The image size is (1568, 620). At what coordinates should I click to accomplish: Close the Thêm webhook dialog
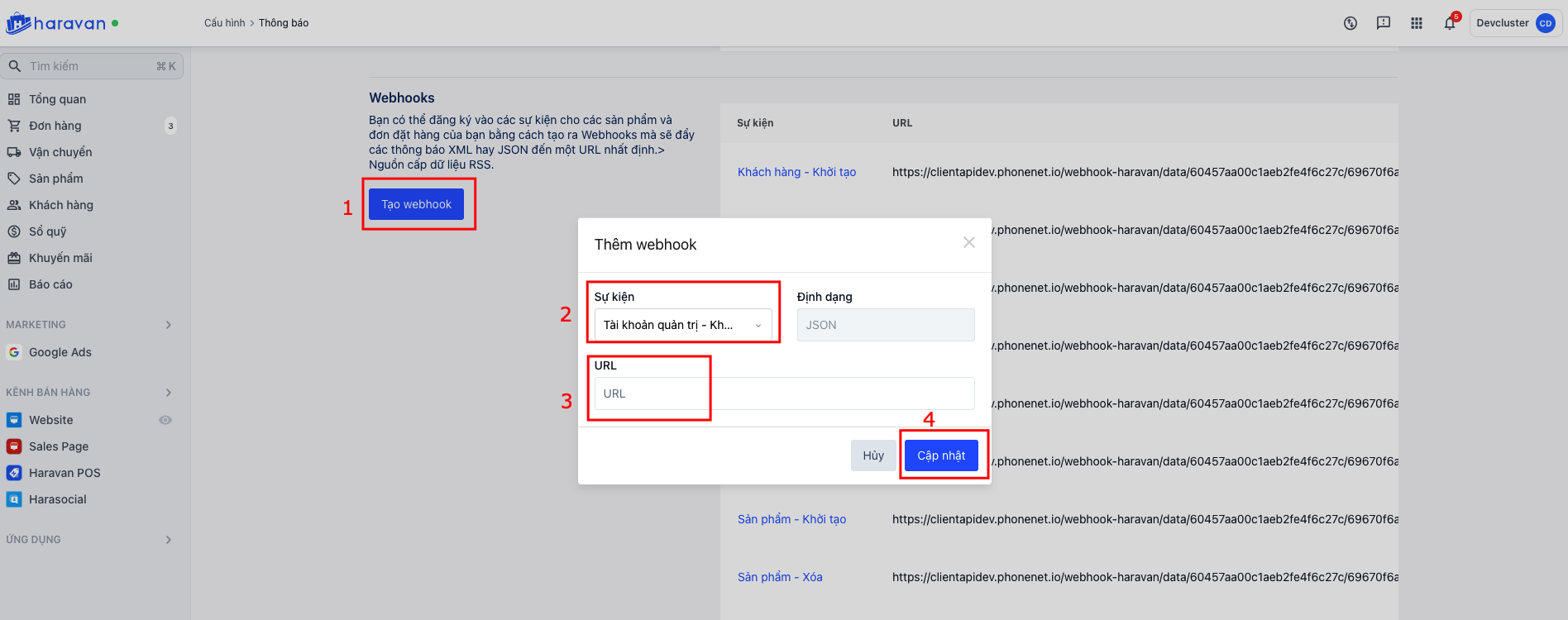click(x=969, y=242)
